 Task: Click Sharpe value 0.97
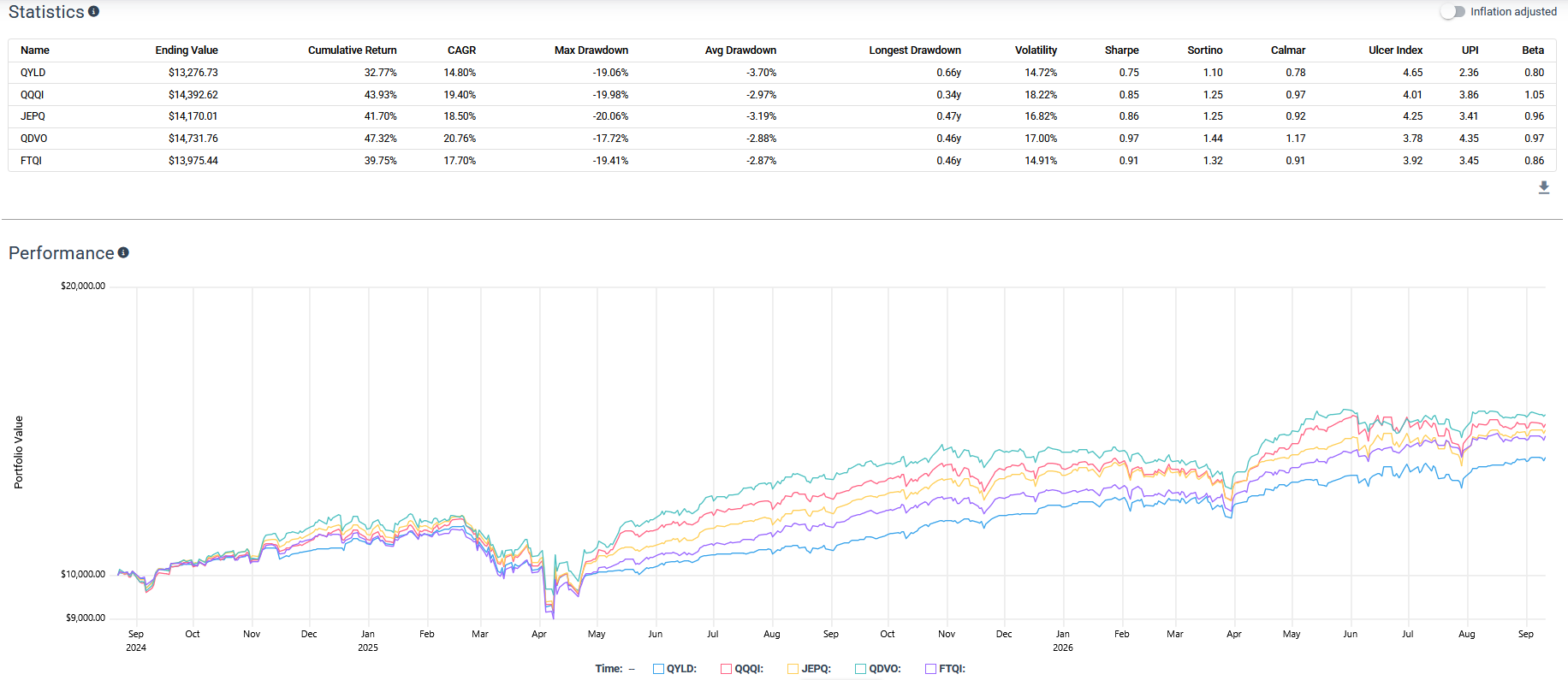(1129, 139)
